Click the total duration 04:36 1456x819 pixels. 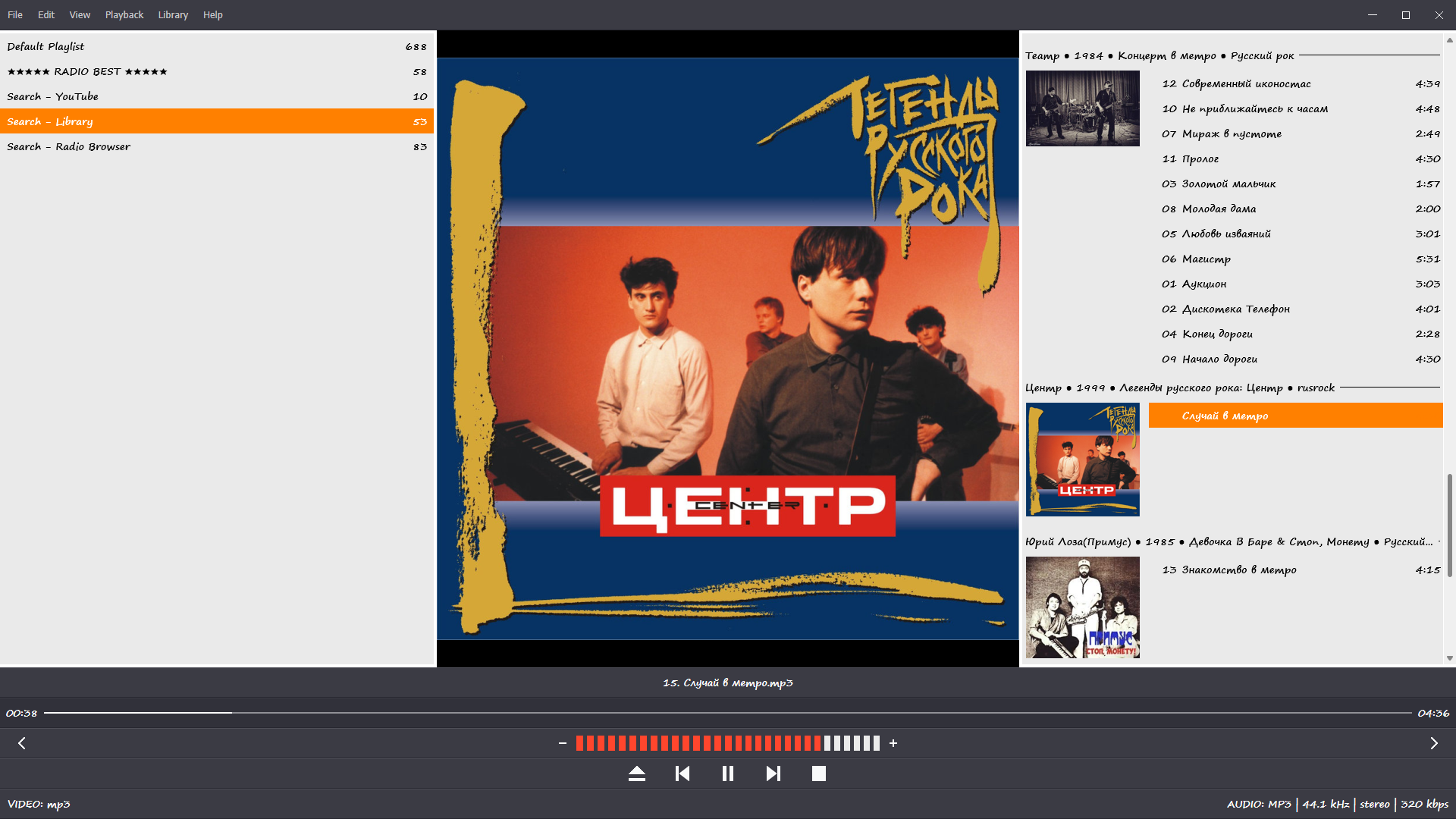[1433, 713]
